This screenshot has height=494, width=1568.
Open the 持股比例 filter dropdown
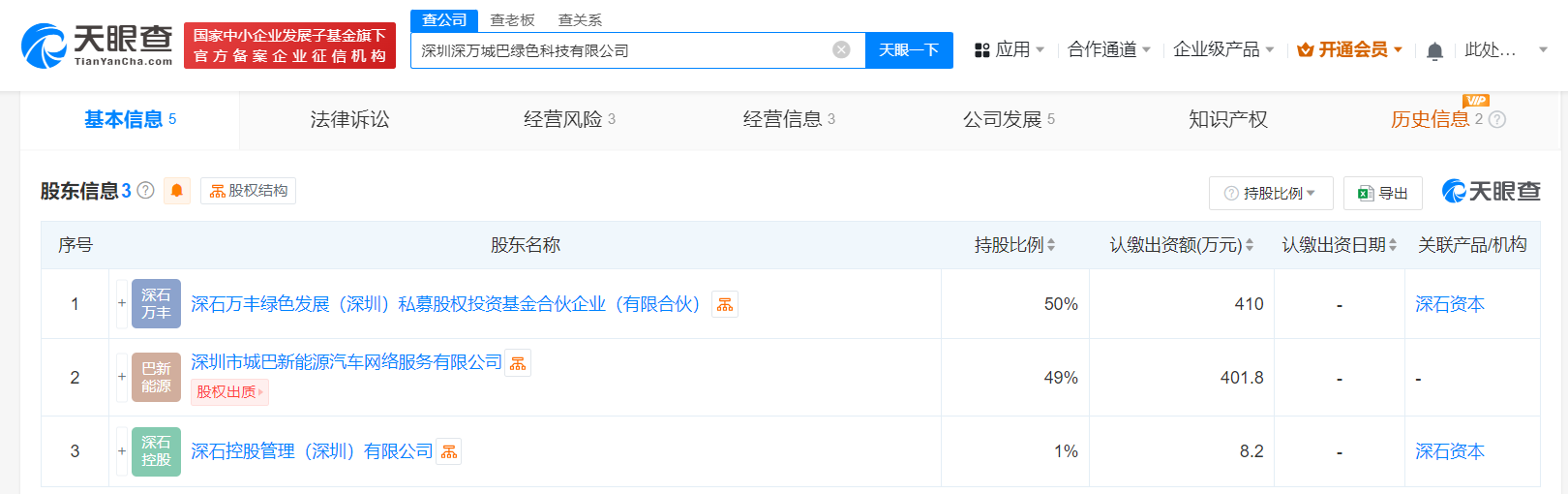[x=1271, y=193]
